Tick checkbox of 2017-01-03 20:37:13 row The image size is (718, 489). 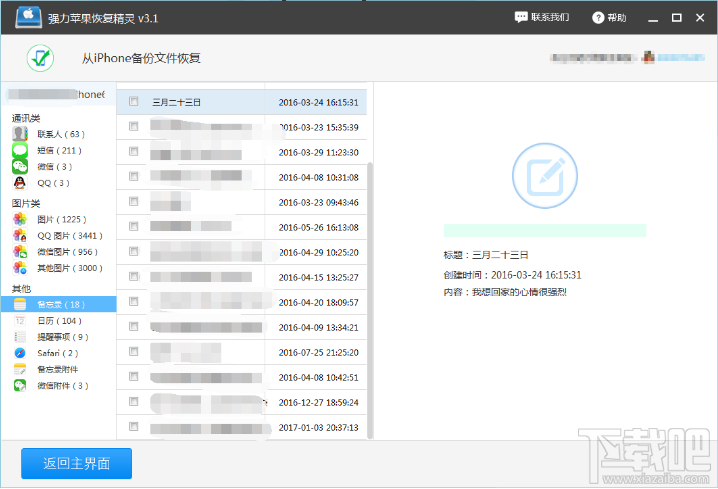(x=134, y=426)
